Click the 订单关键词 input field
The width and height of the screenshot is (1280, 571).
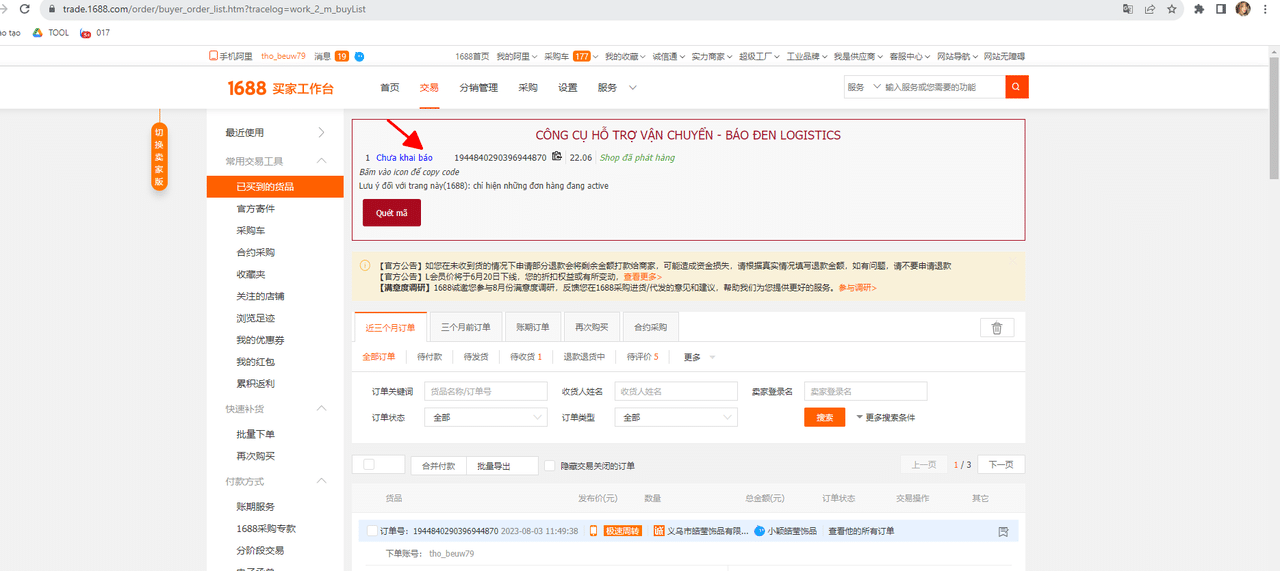pyautogui.click(x=485, y=391)
